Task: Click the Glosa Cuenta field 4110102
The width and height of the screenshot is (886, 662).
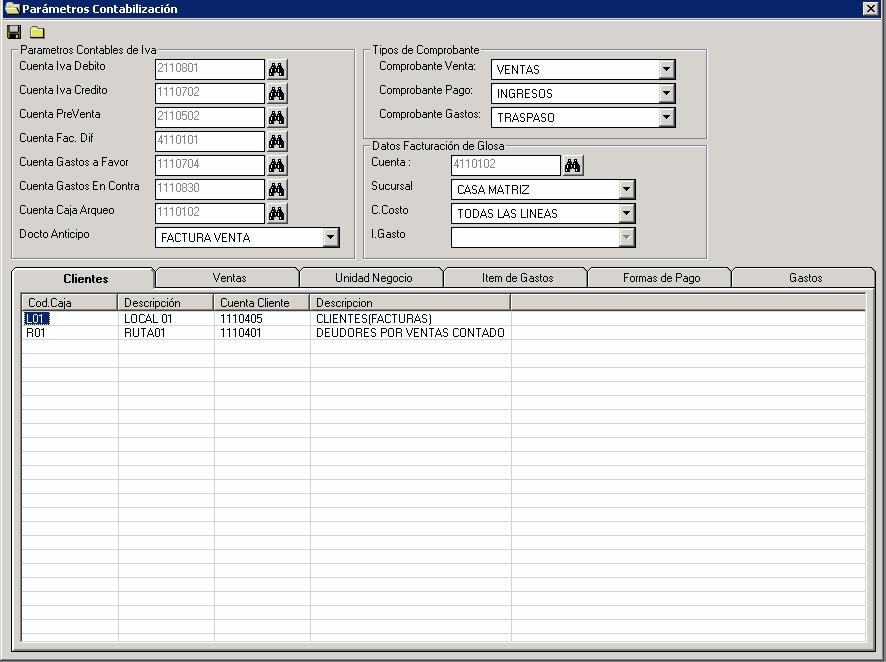Action: 506,165
